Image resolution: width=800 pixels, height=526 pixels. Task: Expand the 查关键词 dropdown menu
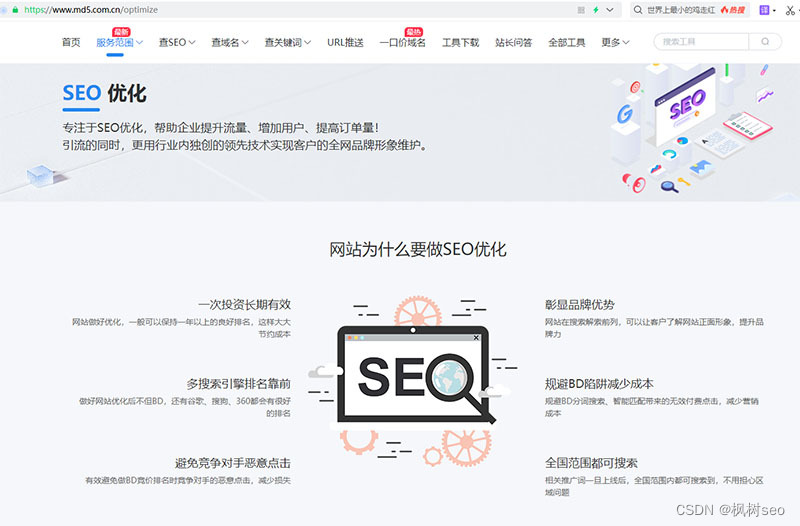288,42
